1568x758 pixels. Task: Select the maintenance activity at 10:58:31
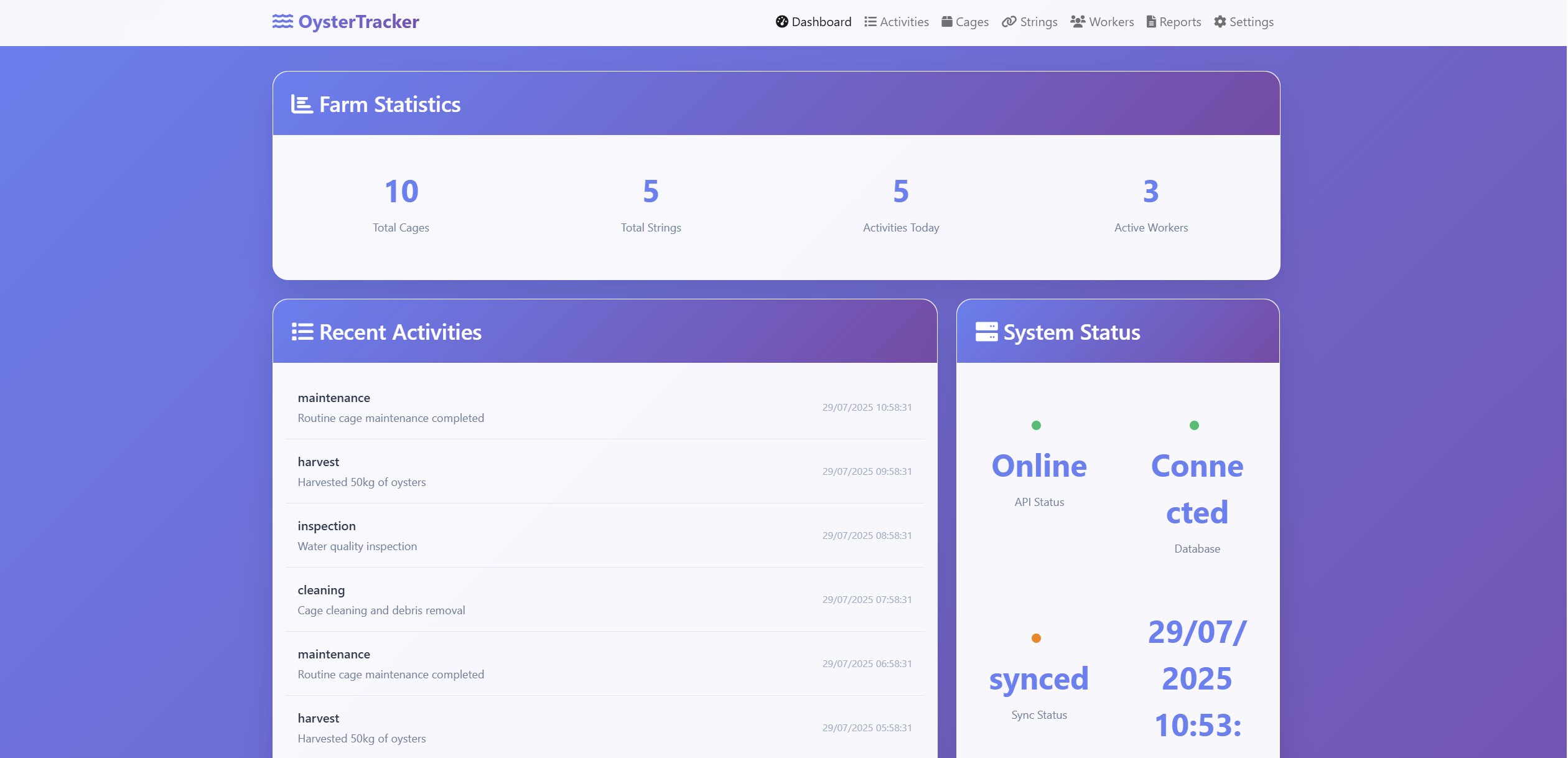(x=605, y=408)
